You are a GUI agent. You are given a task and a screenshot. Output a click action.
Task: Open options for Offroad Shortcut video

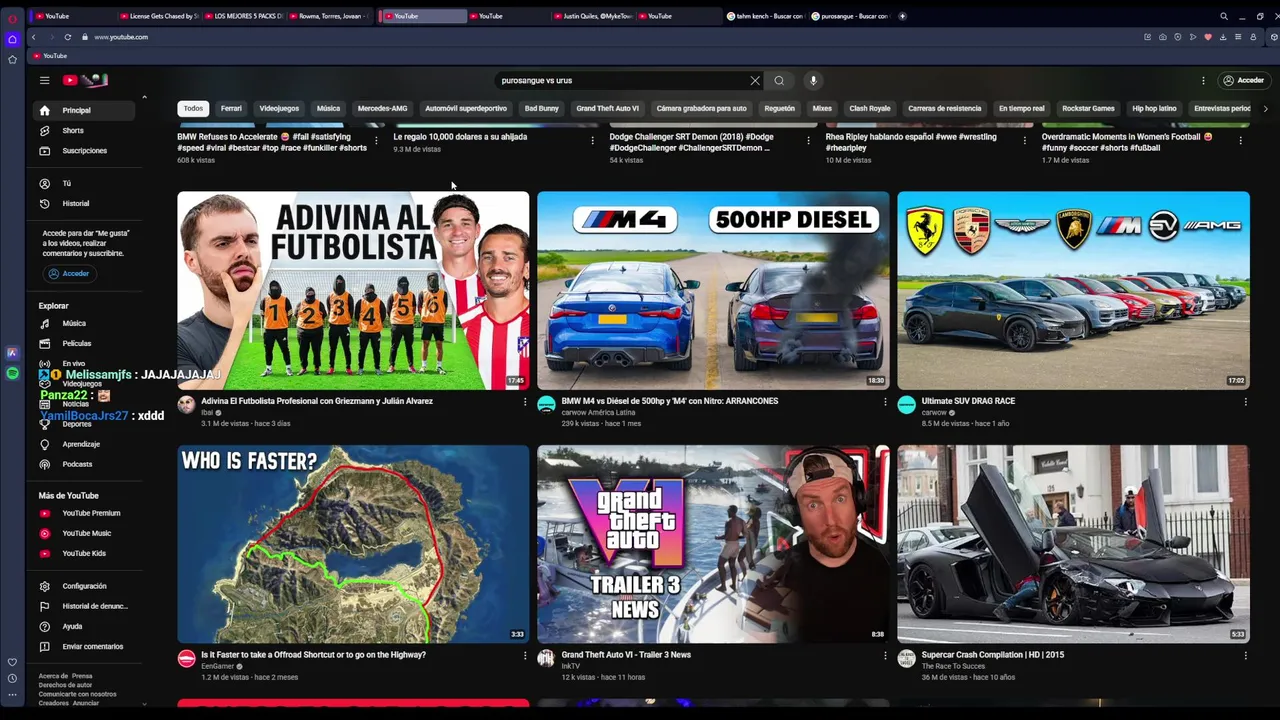pyautogui.click(x=525, y=656)
